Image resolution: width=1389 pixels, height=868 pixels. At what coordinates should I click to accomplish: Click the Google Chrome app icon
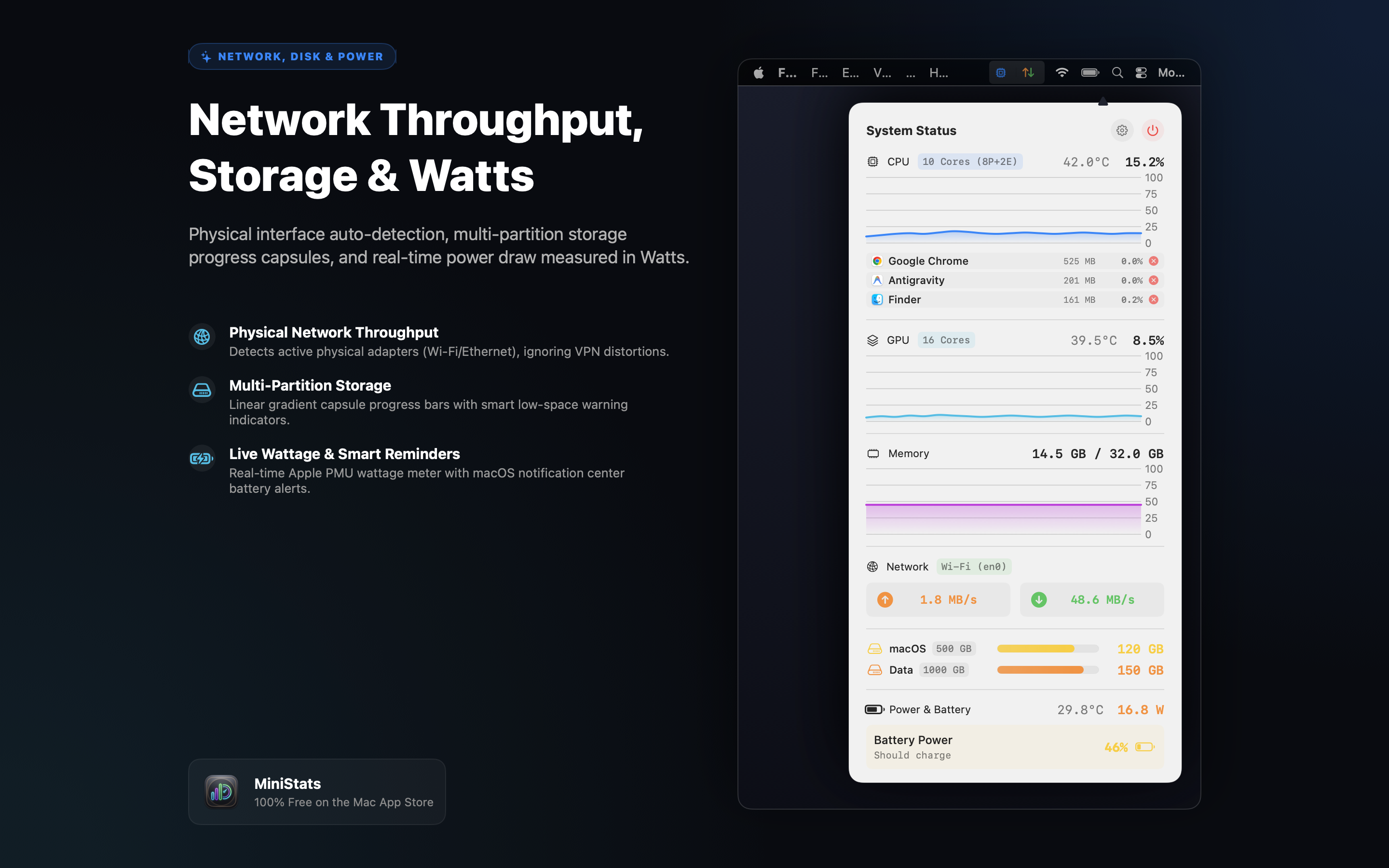tap(877, 261)
